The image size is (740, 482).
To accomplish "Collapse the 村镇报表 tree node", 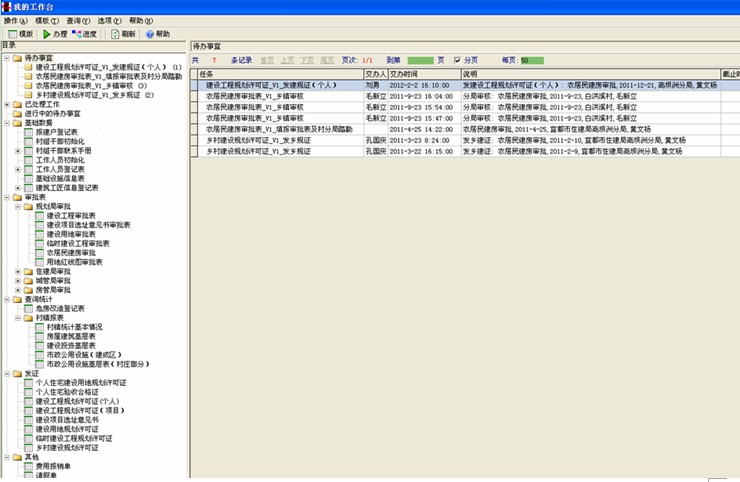I will 17,317.
